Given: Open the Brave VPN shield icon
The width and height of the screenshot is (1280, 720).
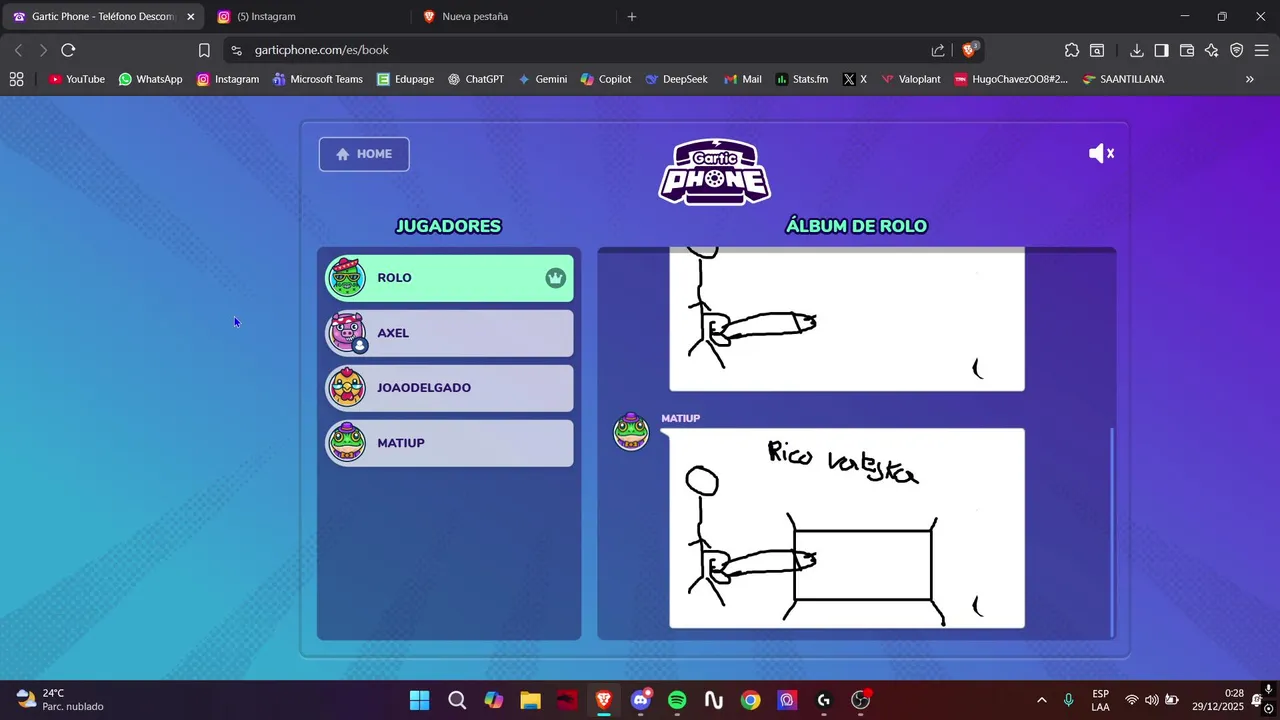Looking at the screenshot, I should pos(1237,50).
